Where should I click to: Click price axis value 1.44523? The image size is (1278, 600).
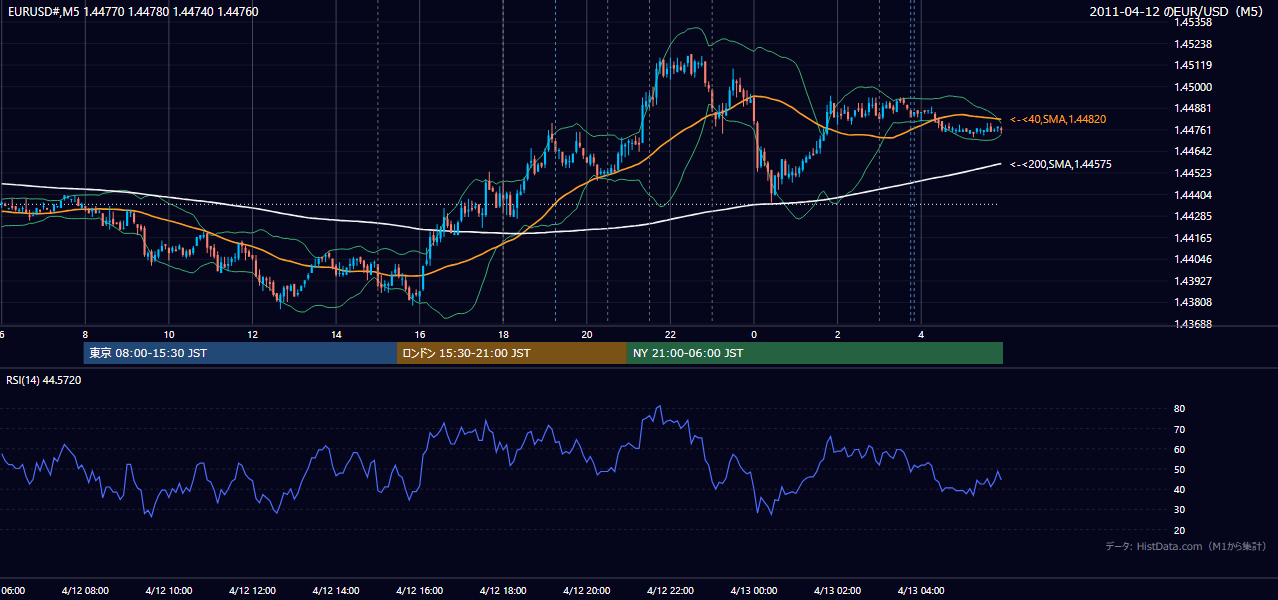[x=1193, y=173]
